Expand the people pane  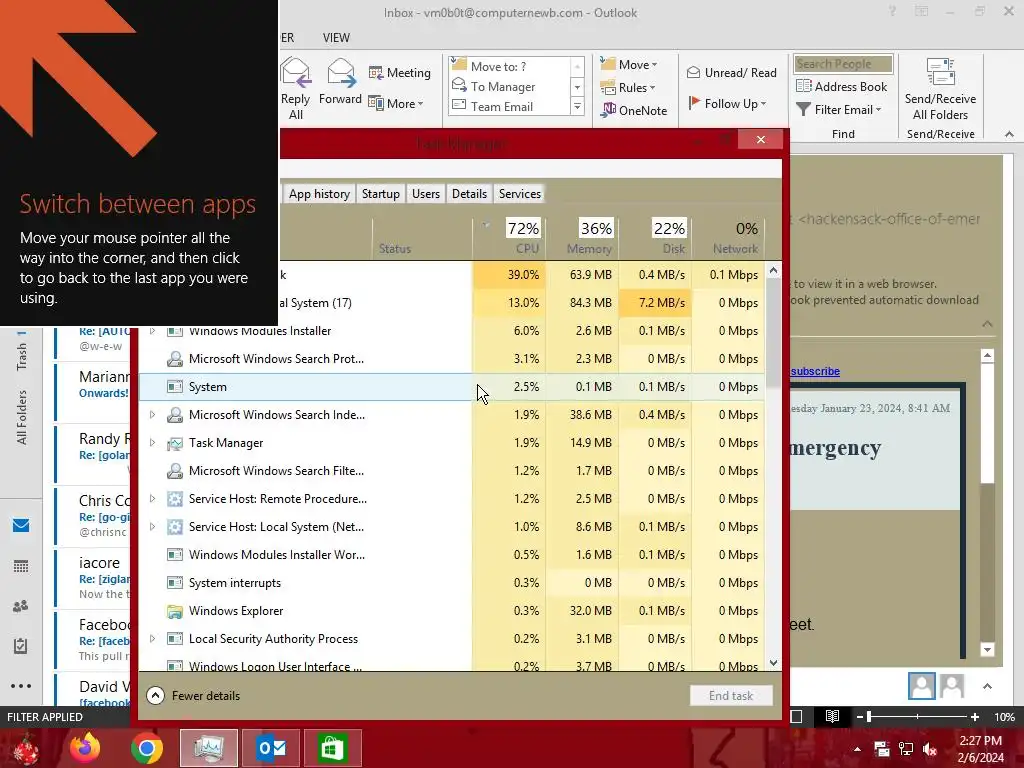[x=987, y=686]
